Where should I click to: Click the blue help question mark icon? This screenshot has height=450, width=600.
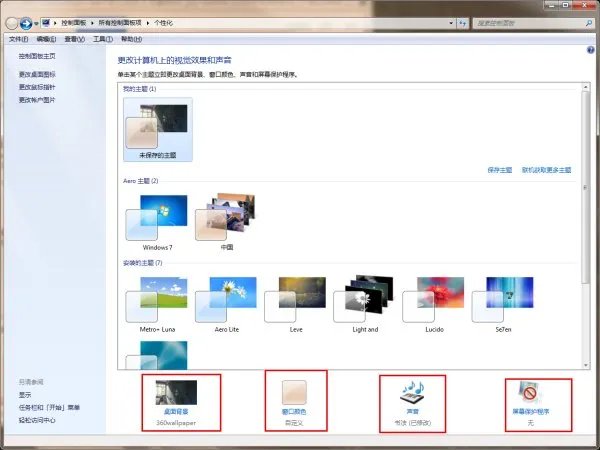pos(591,50)
